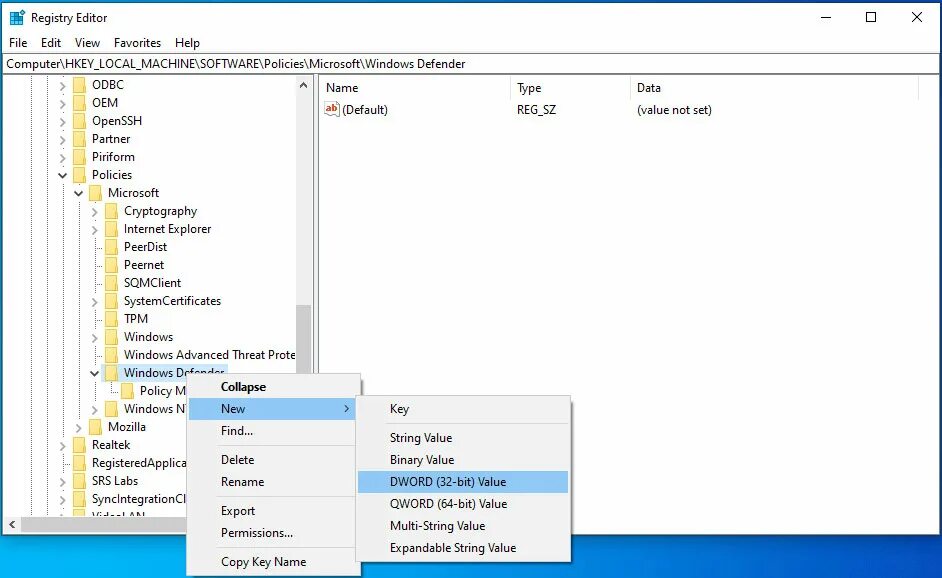This screenshot has width=942, height=578.
Task: Expand the Mozilla tree node
Action: [x=79, y=428]
